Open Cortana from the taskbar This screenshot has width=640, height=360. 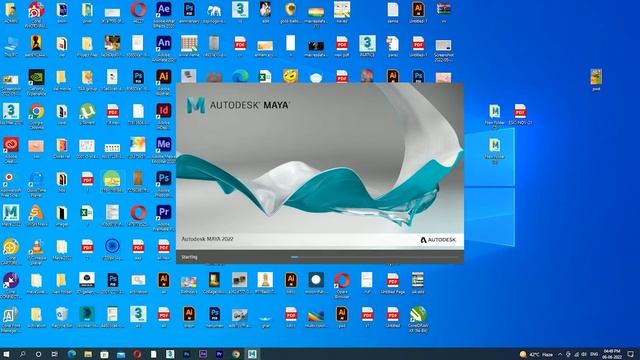(x=38, y=354)
